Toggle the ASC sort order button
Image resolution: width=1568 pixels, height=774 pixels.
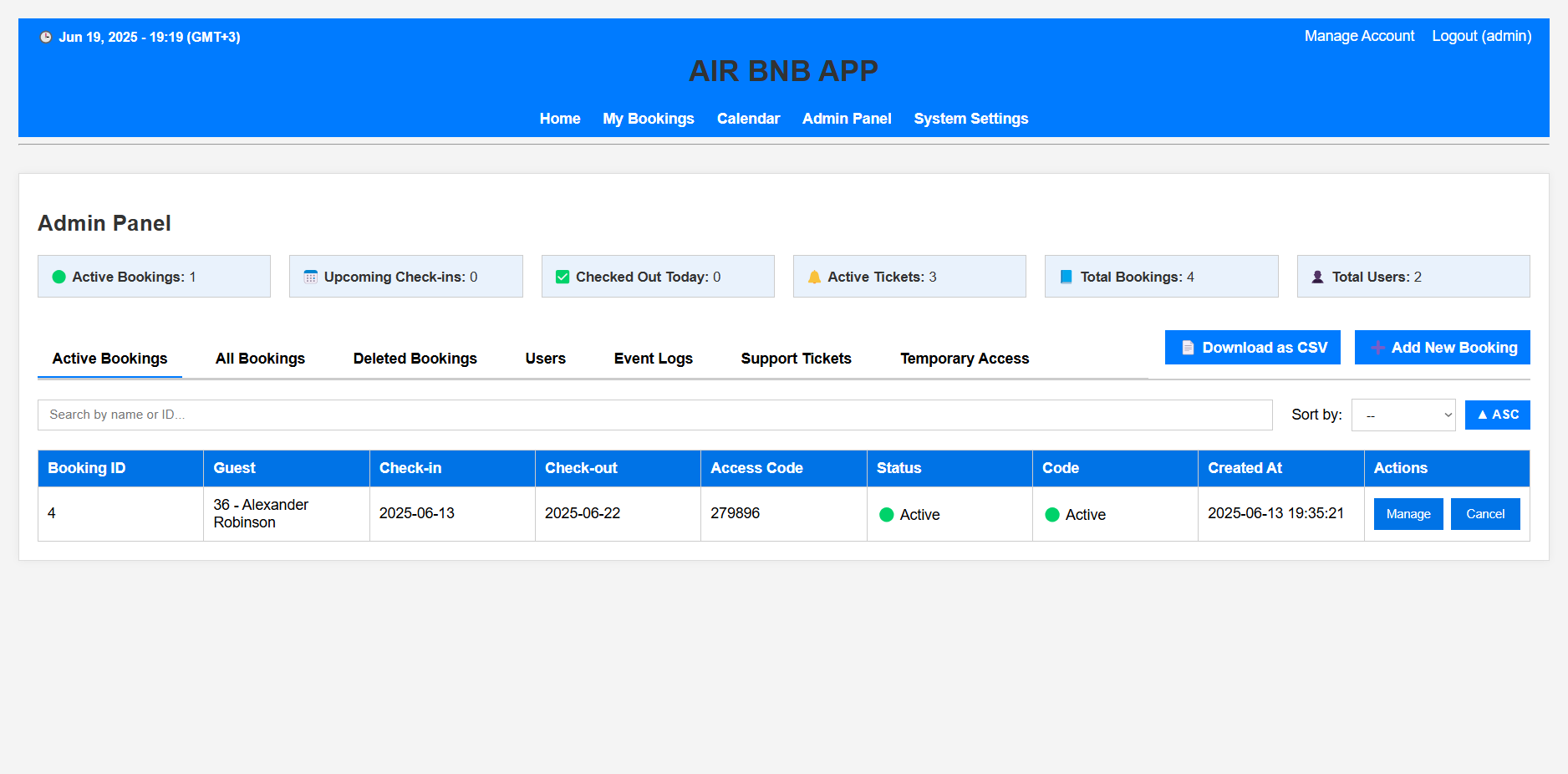pos(1497,415)
